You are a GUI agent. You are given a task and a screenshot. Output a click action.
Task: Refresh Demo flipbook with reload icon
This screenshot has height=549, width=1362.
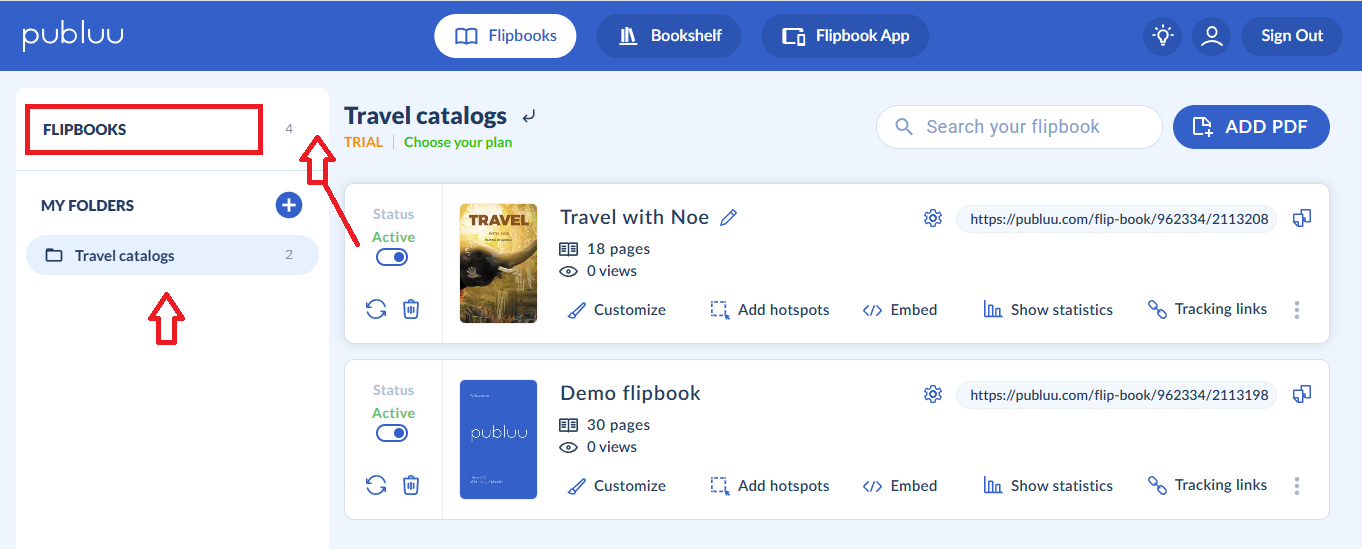376,485
